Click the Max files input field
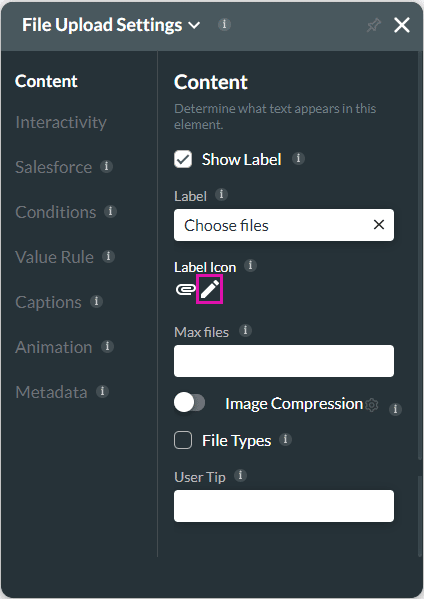Screen dimensions: 424x599 (x=284, y=361)
